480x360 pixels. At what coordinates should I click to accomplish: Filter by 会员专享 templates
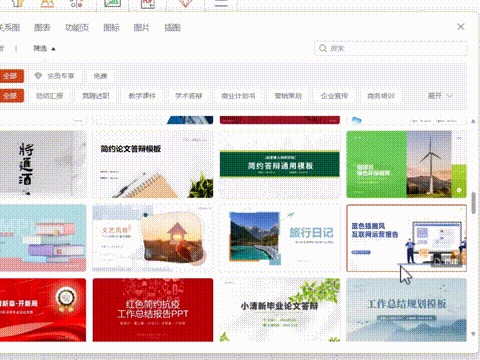pyautogui.click(x=55, y=76)
